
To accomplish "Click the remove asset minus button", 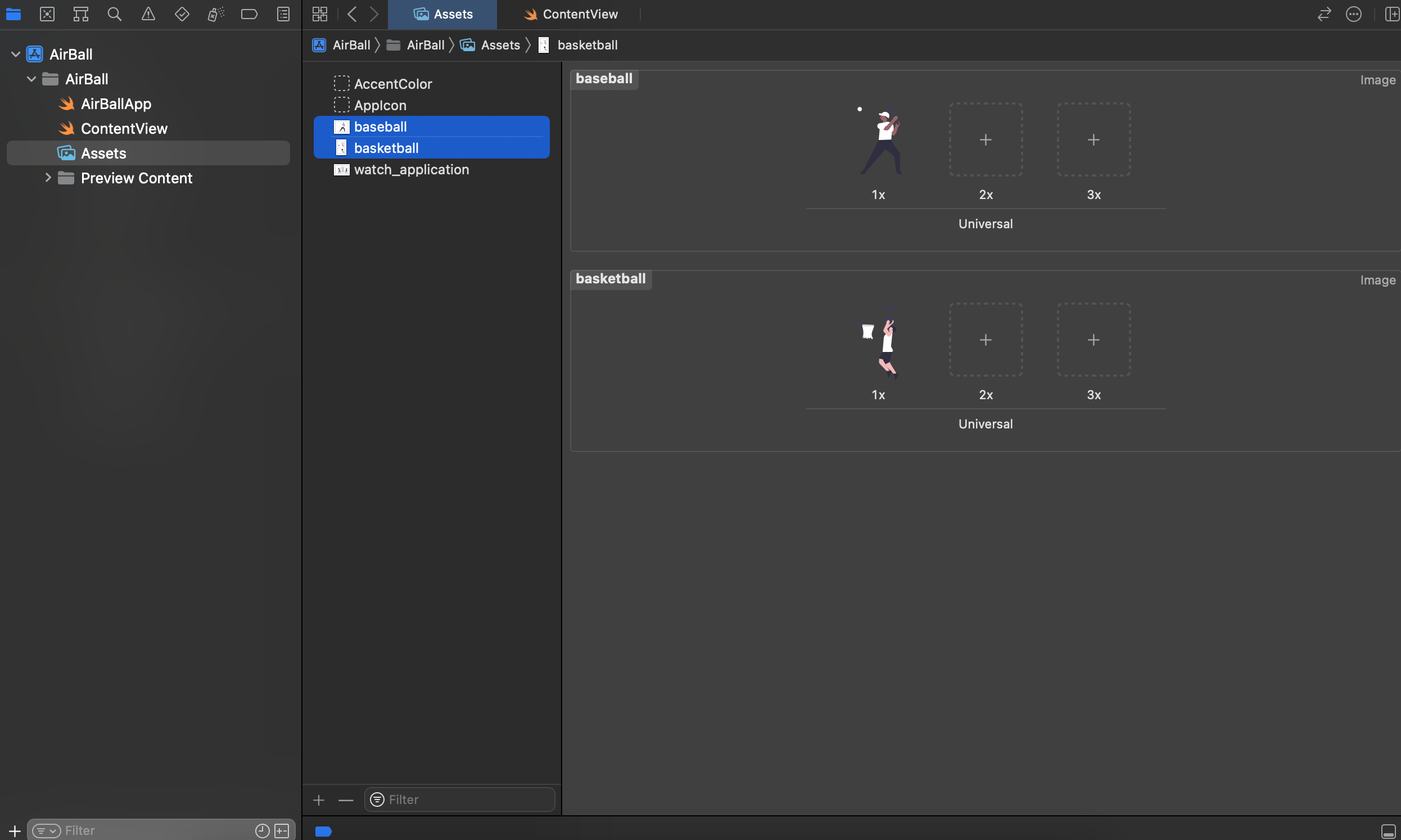I will 346,800.
